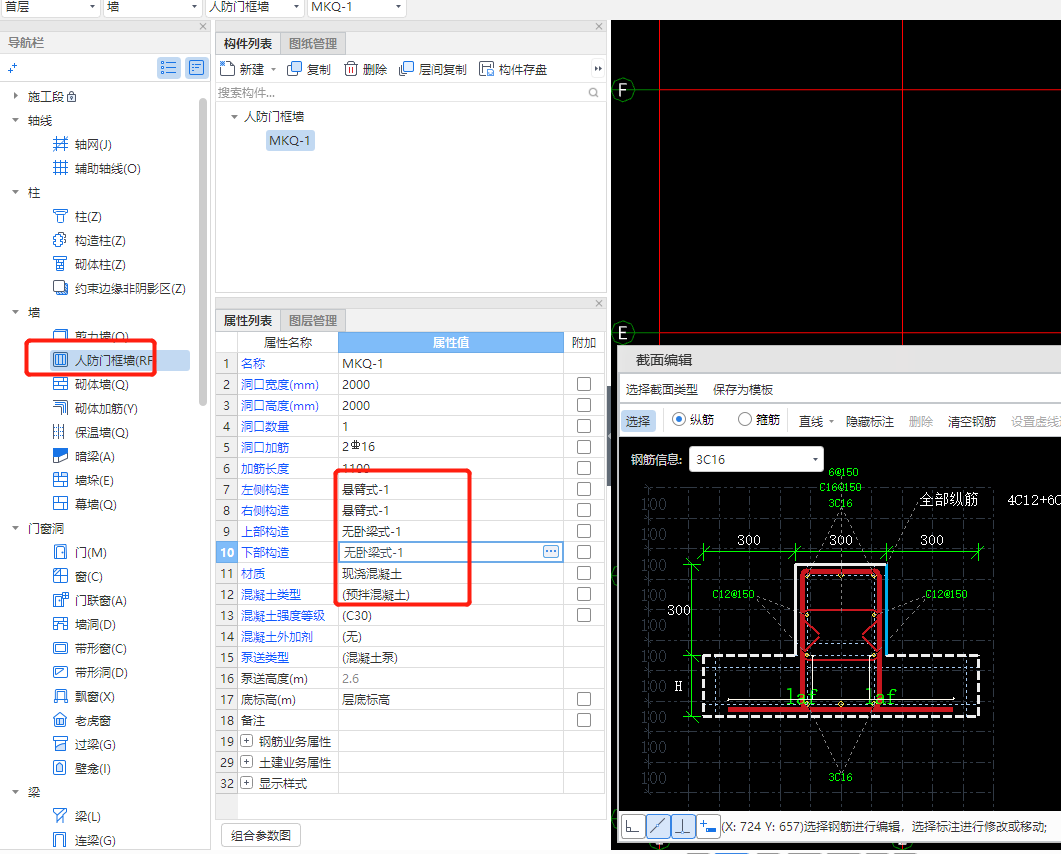Click the add plus icon in navigation bar

click(x=12, y=68)
